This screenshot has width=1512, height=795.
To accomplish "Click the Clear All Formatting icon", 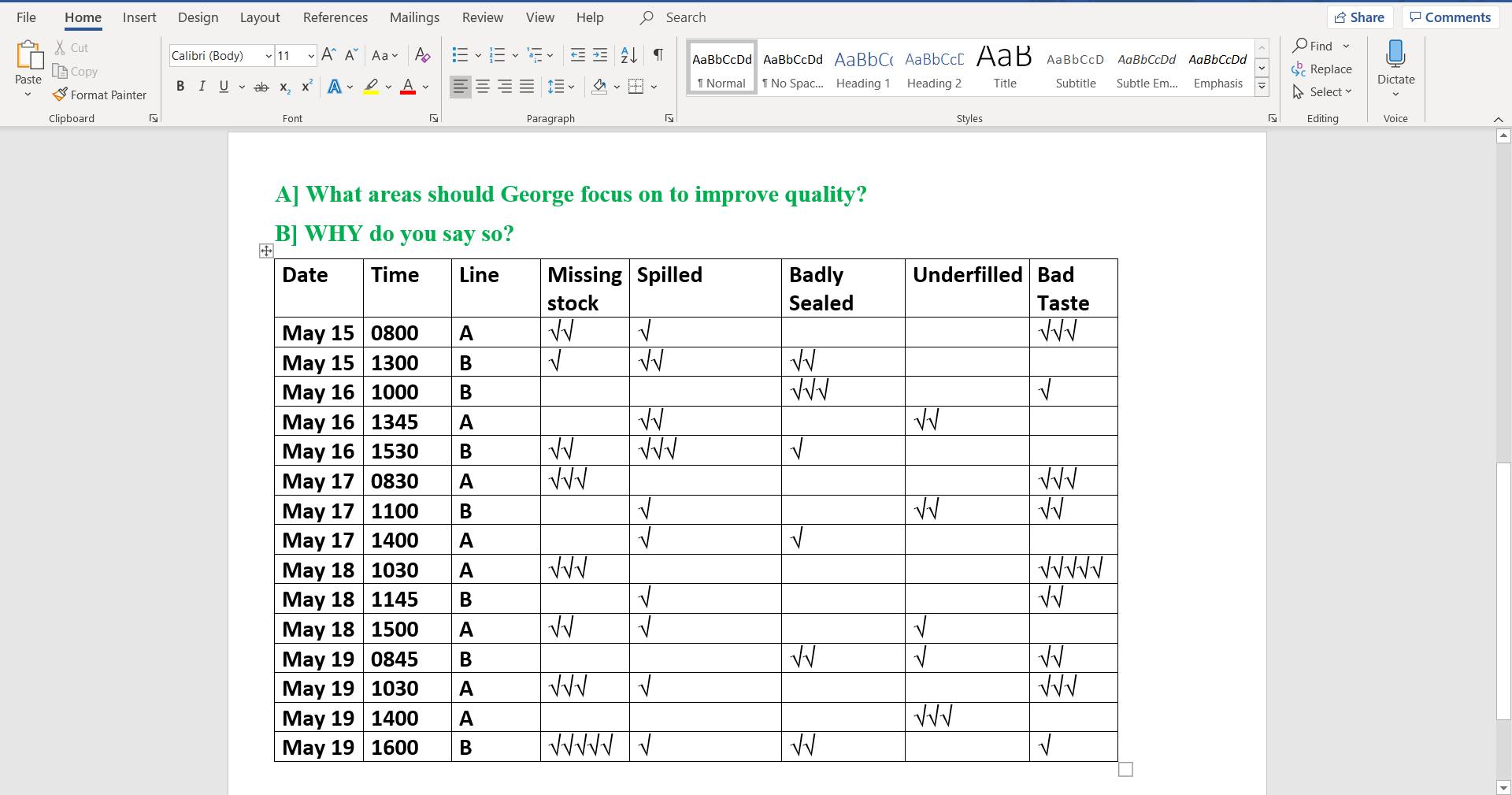I will tap(423, 55).
